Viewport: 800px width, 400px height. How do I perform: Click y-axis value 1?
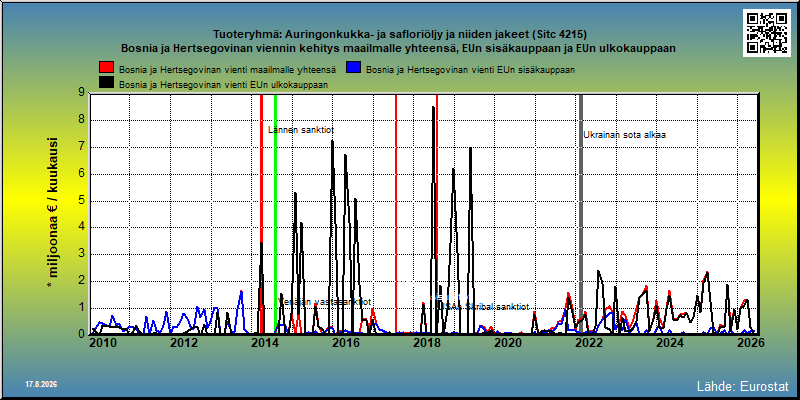coord(81,308)
